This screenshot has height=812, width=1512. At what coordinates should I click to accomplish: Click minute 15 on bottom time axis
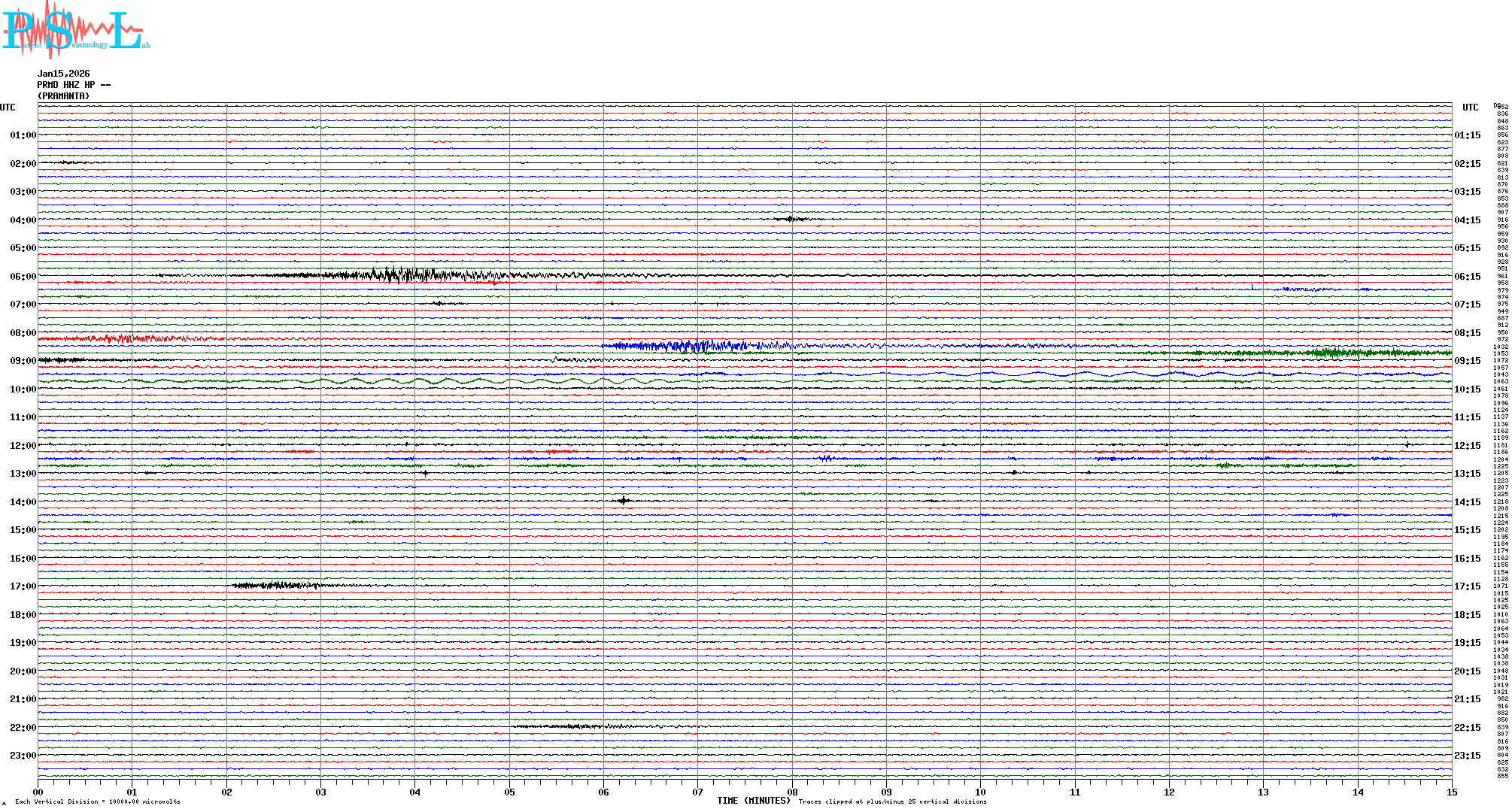[x=1451, y=792]
